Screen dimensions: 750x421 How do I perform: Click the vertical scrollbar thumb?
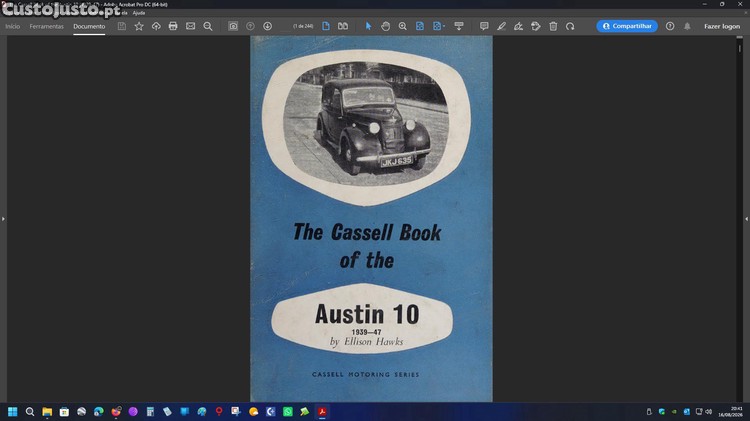739,48
